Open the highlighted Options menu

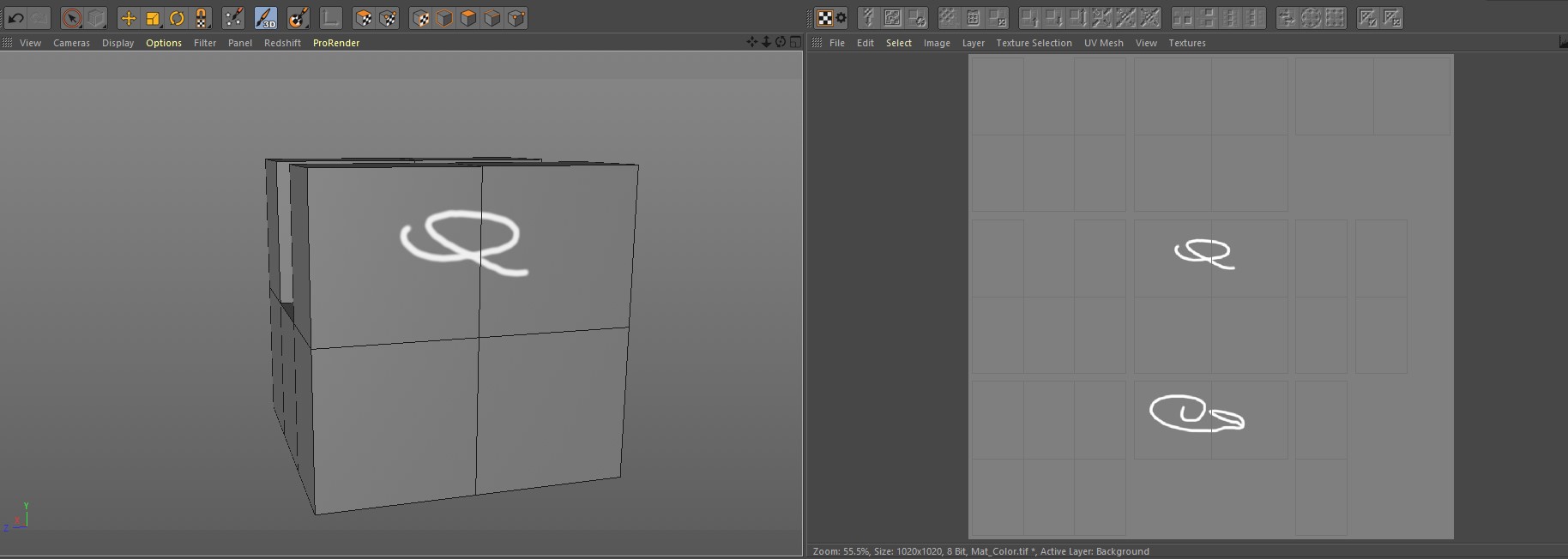[164, 43]
